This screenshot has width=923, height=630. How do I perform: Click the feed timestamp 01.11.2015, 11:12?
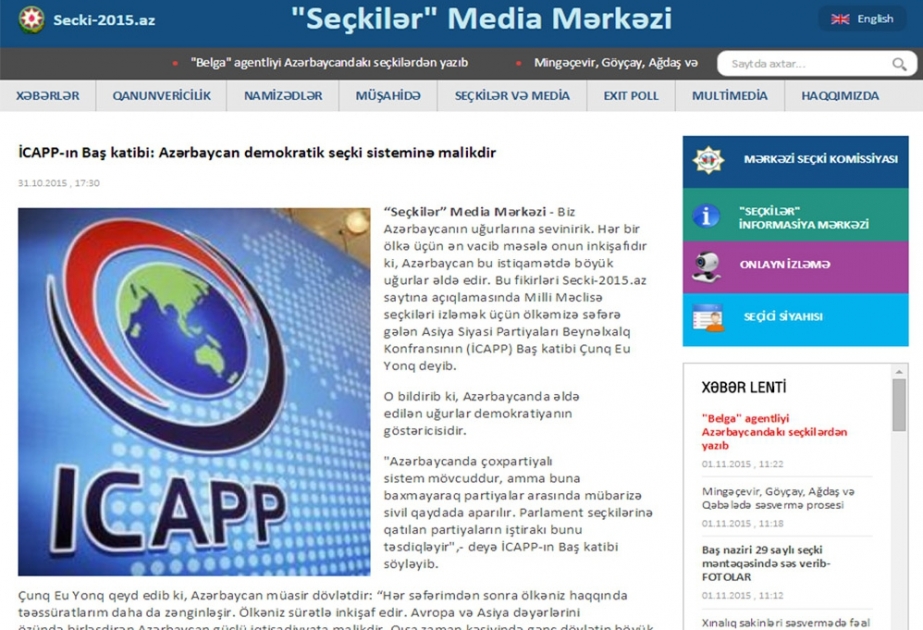point(742,595)
